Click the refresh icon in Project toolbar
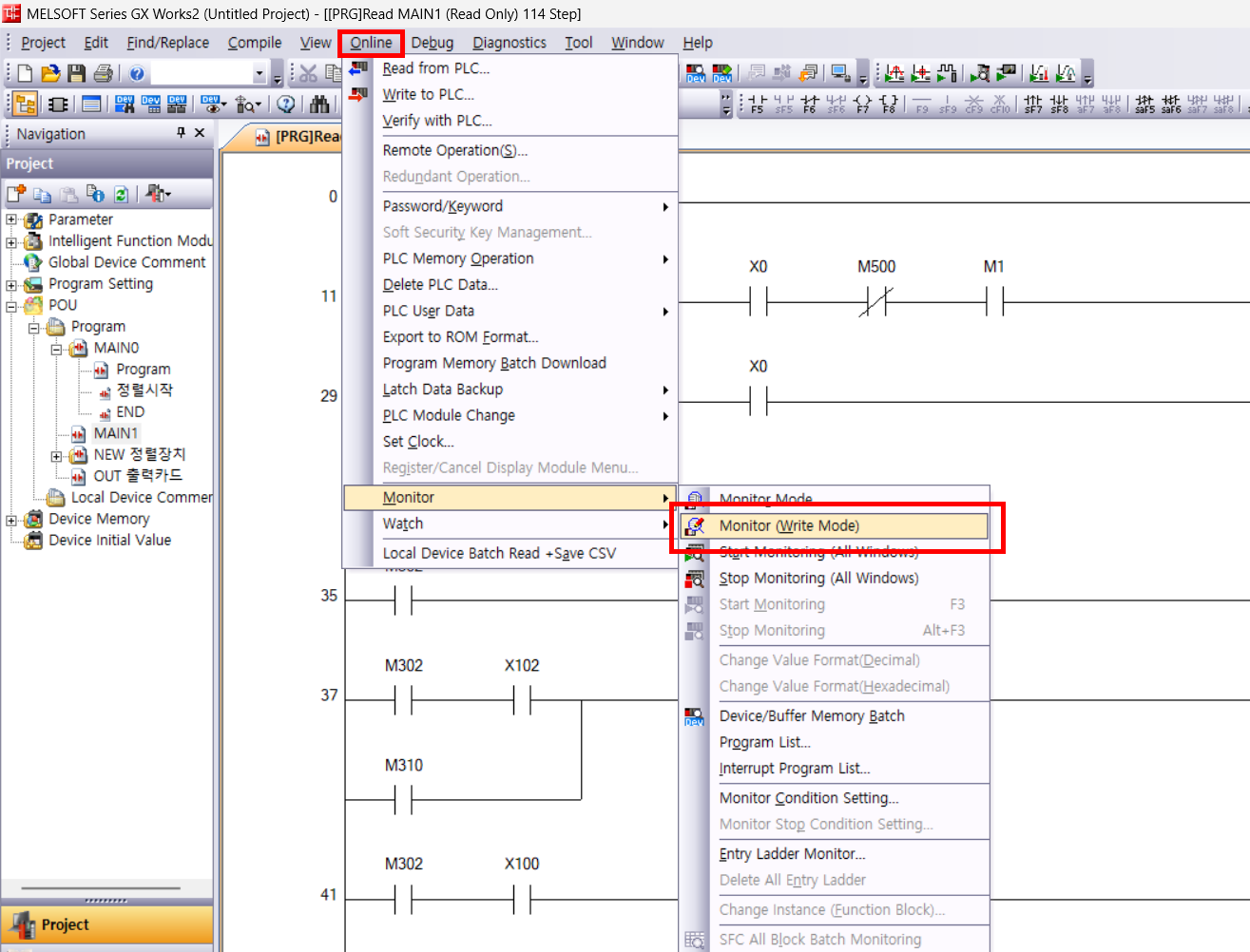This screenshot has height=952, width=1250. coord(122,194)
